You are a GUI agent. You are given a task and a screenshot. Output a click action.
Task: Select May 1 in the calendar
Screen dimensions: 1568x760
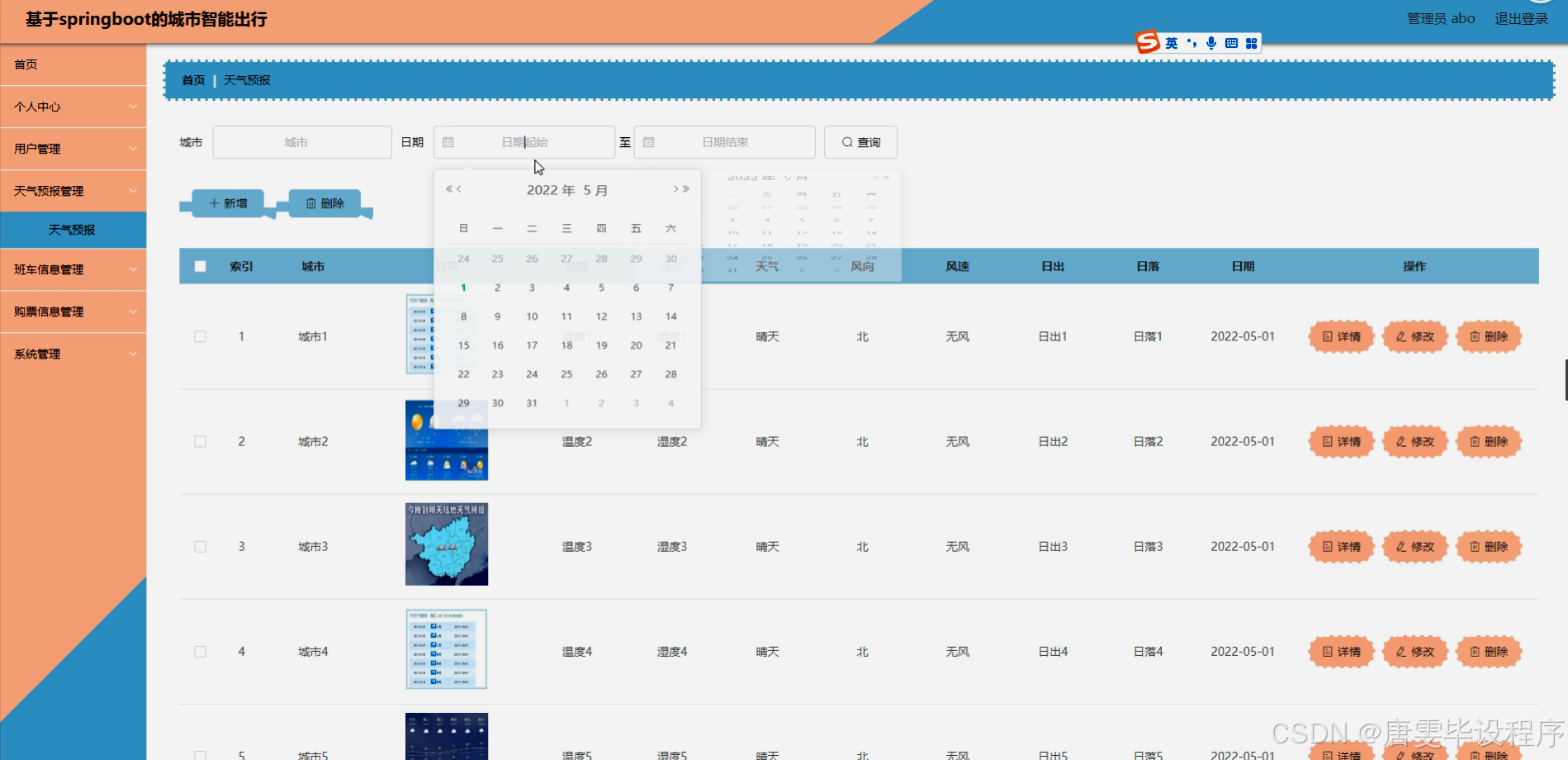coord(463,287)
